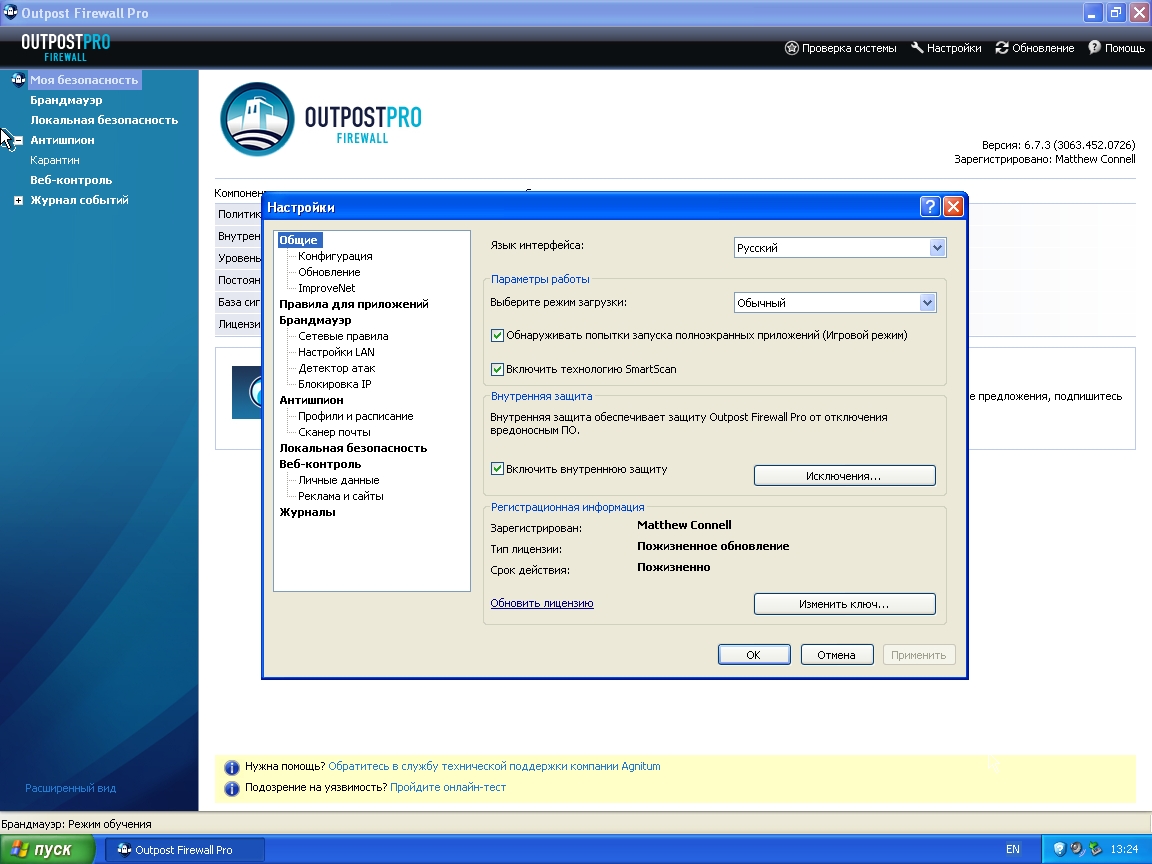This screenshot has width=1152, height=864.
Task: Toggle game mode detection checkbox
Action: click(x=497, y=335)
